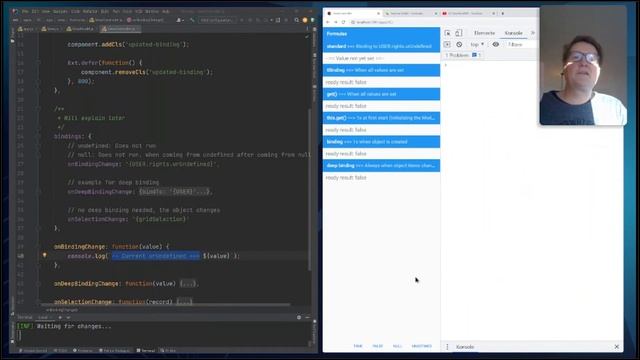Click the build hammer icon in IDE toolbar
Screen dimensions: 640x360
tap(191, 20)
